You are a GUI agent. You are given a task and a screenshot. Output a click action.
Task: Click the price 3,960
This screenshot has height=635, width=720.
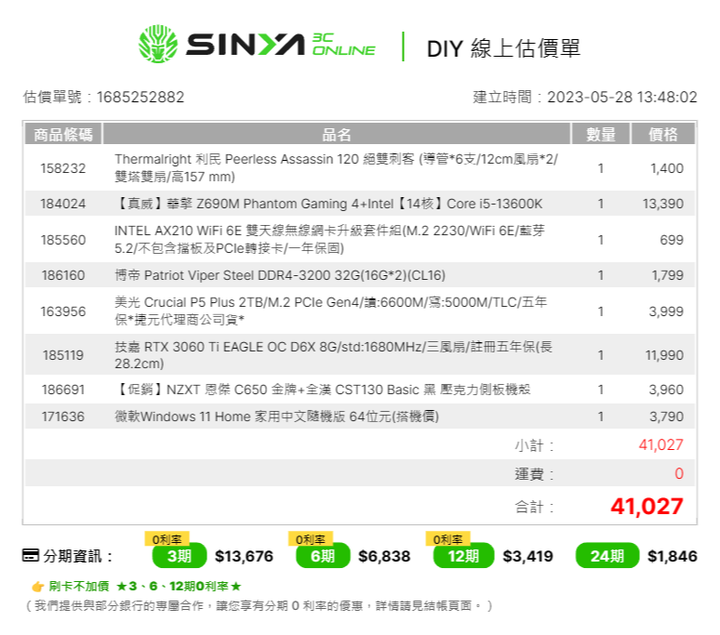click(666, 389)
